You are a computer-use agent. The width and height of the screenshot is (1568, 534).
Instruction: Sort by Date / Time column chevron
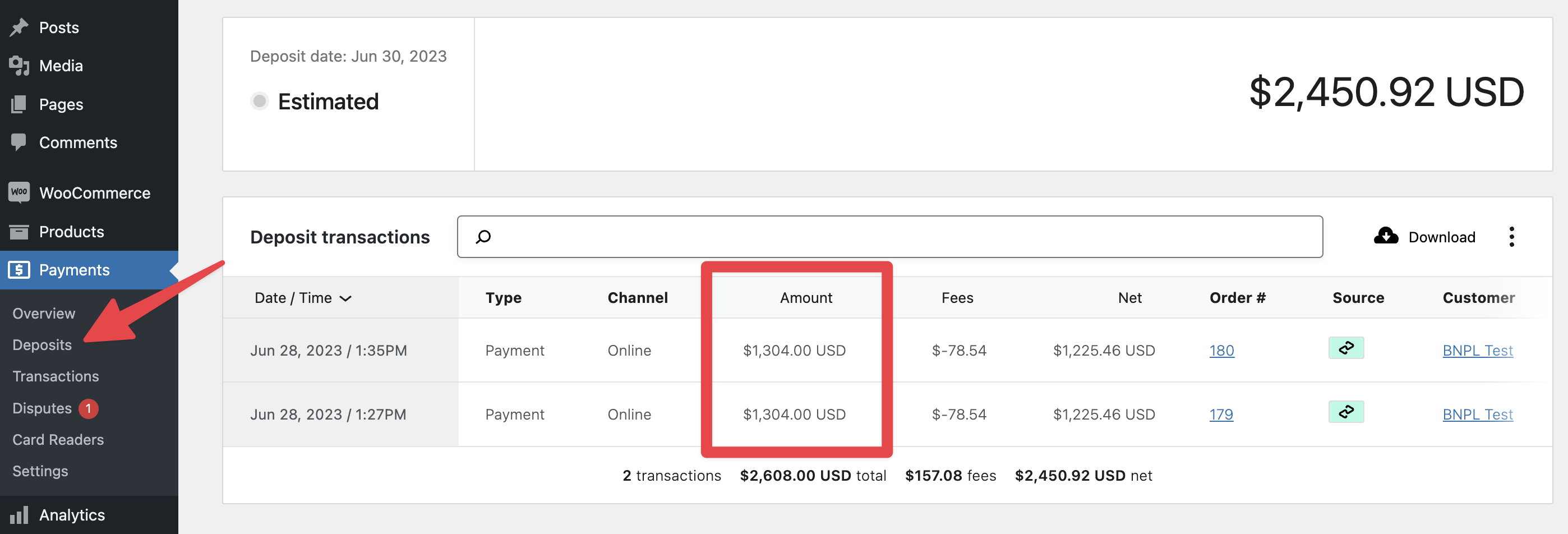click(x=346, y=298)
